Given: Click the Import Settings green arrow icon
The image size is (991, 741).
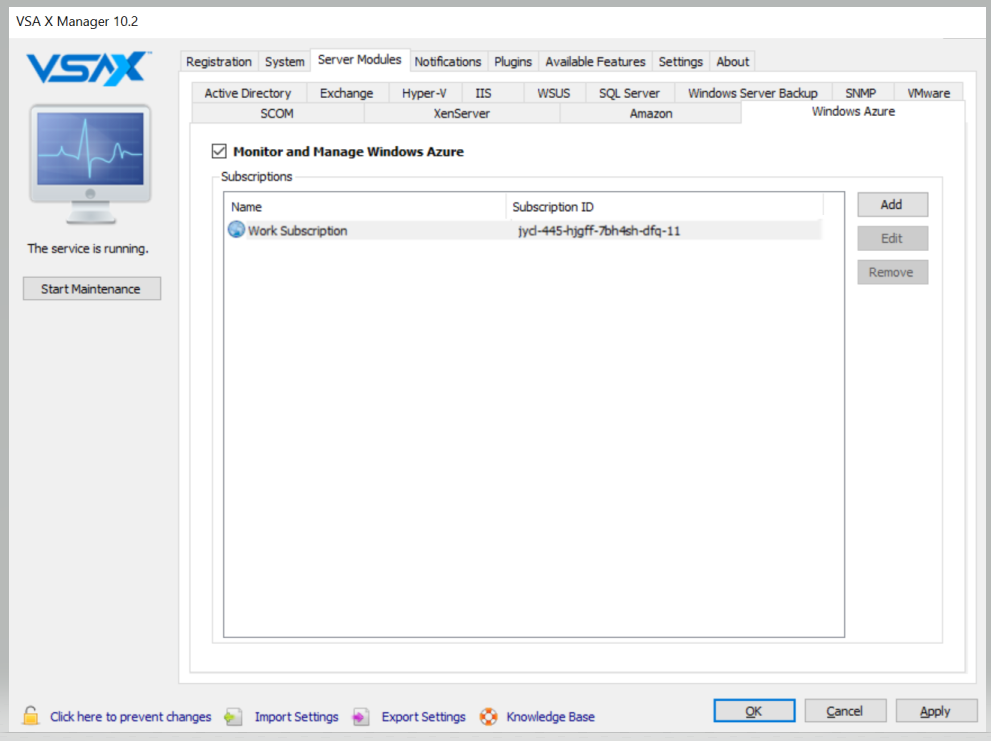Looking at the screenshot, I should pyautogui.click(x=233, y=717).
